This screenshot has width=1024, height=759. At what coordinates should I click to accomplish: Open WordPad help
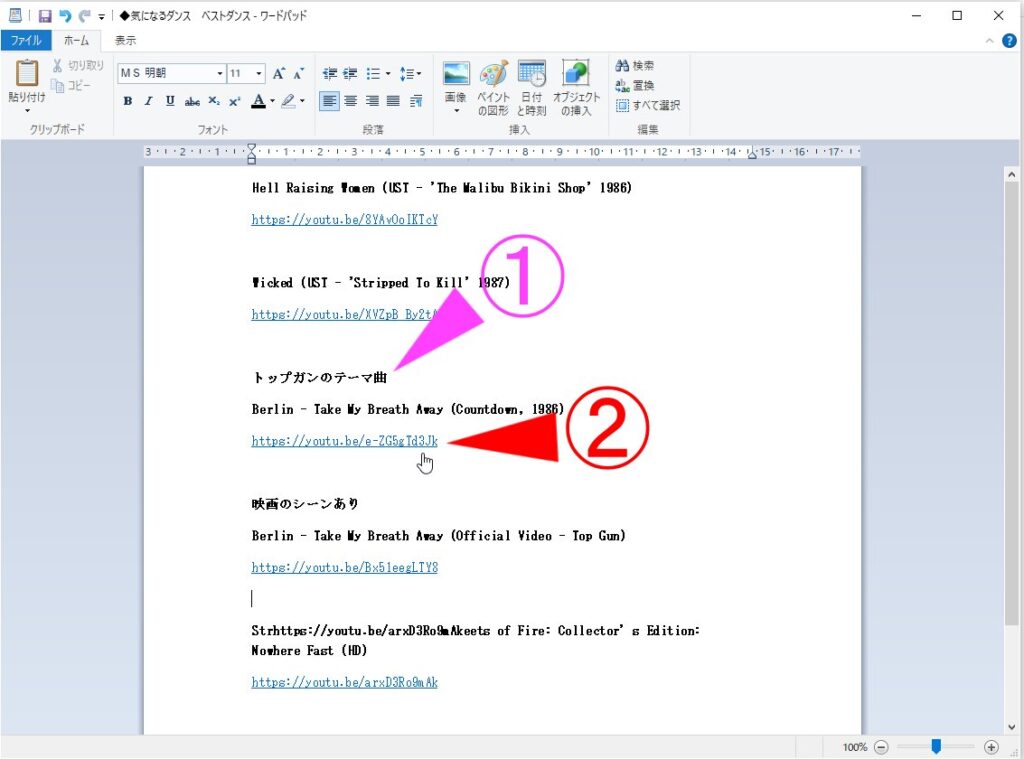point(1009,40)
